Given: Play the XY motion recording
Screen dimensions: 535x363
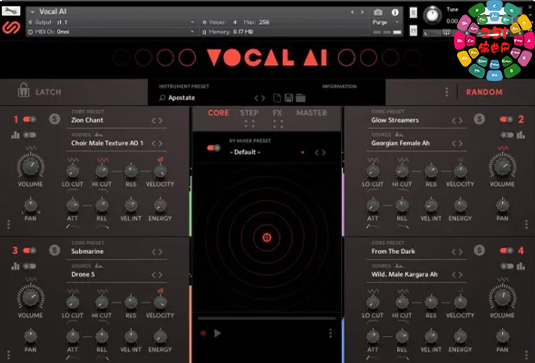Looking at the screenshot, I should pyautogui.click(x=217, y=333).
